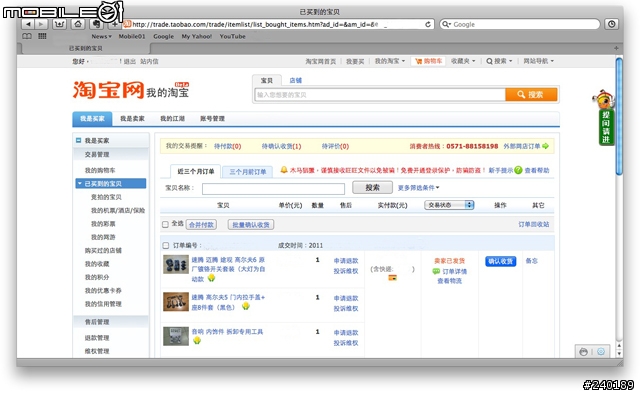Image resolution: width=640 pixels, height=393 pixels.
Task: Click the yellow badge icon on second product
Action: 245,306
